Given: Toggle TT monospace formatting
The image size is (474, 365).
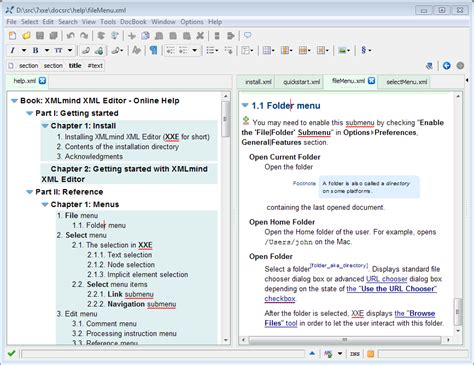Looking at the screenshot, I should pos(58,50).
